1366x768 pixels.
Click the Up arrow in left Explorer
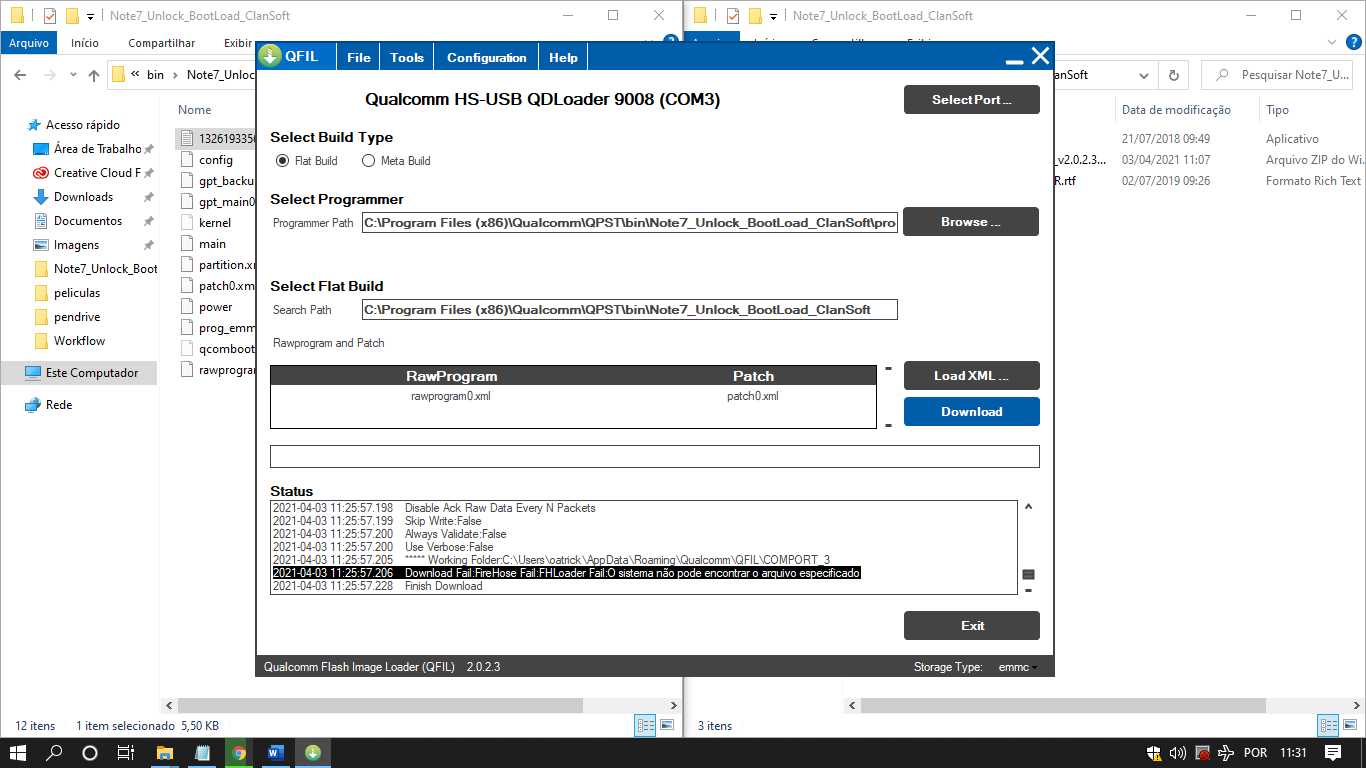tap(94, 75)
